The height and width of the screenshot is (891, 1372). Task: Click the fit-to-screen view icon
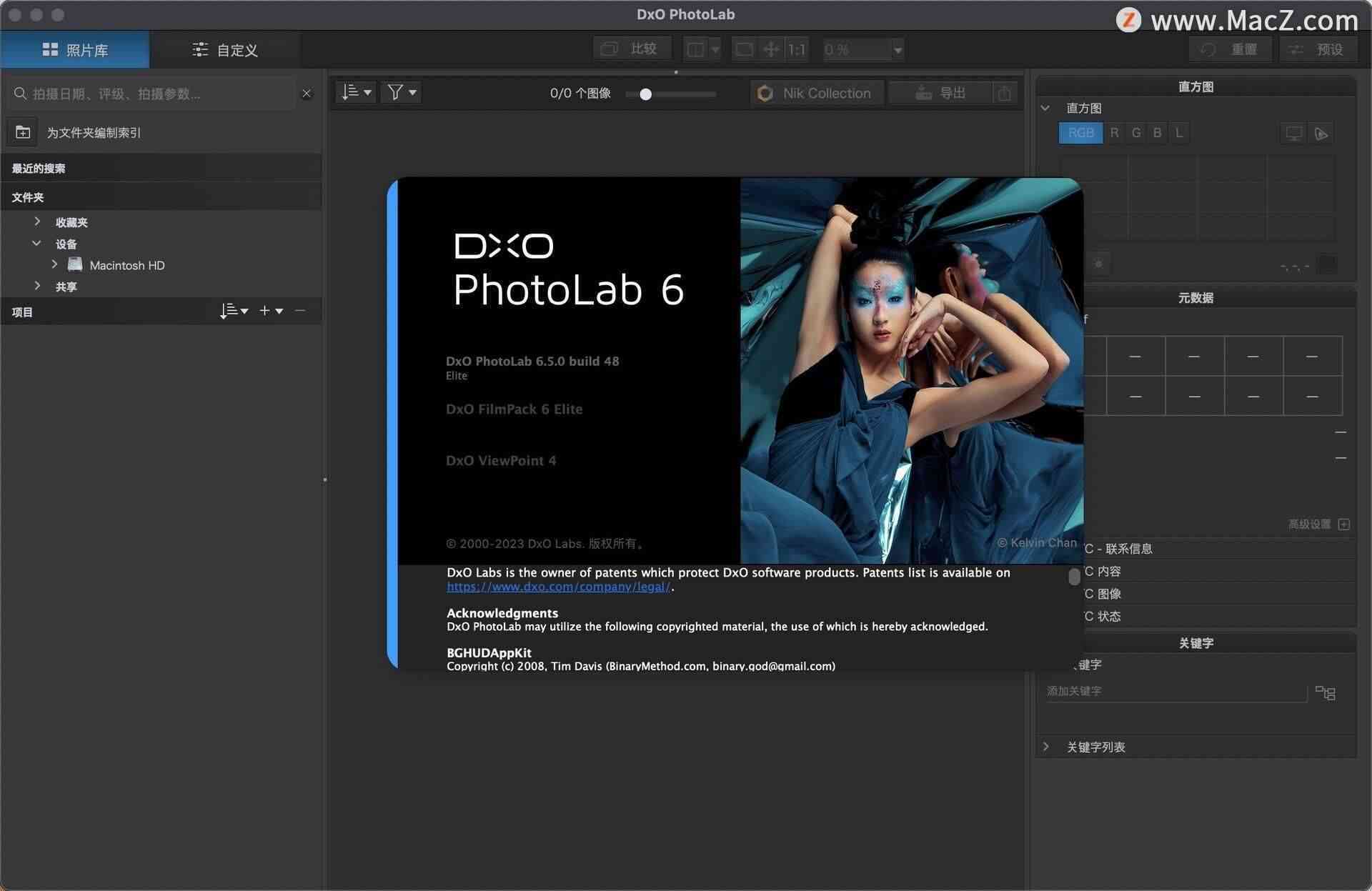744,49
